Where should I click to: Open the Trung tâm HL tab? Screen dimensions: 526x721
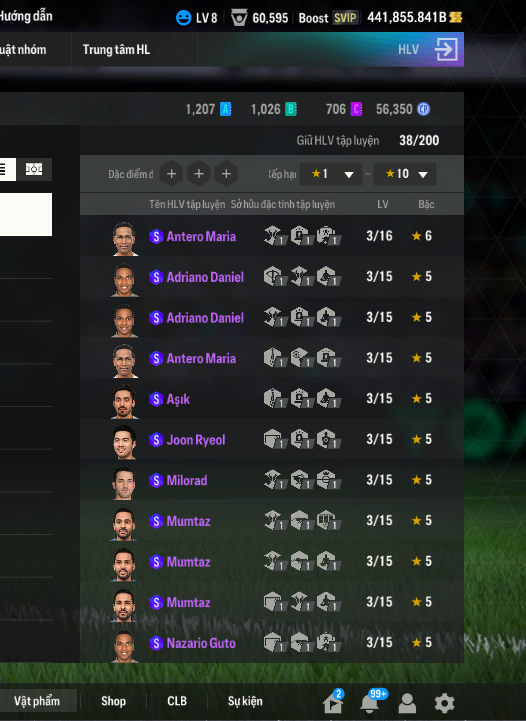pyautogui.click(x=116, y=50)
